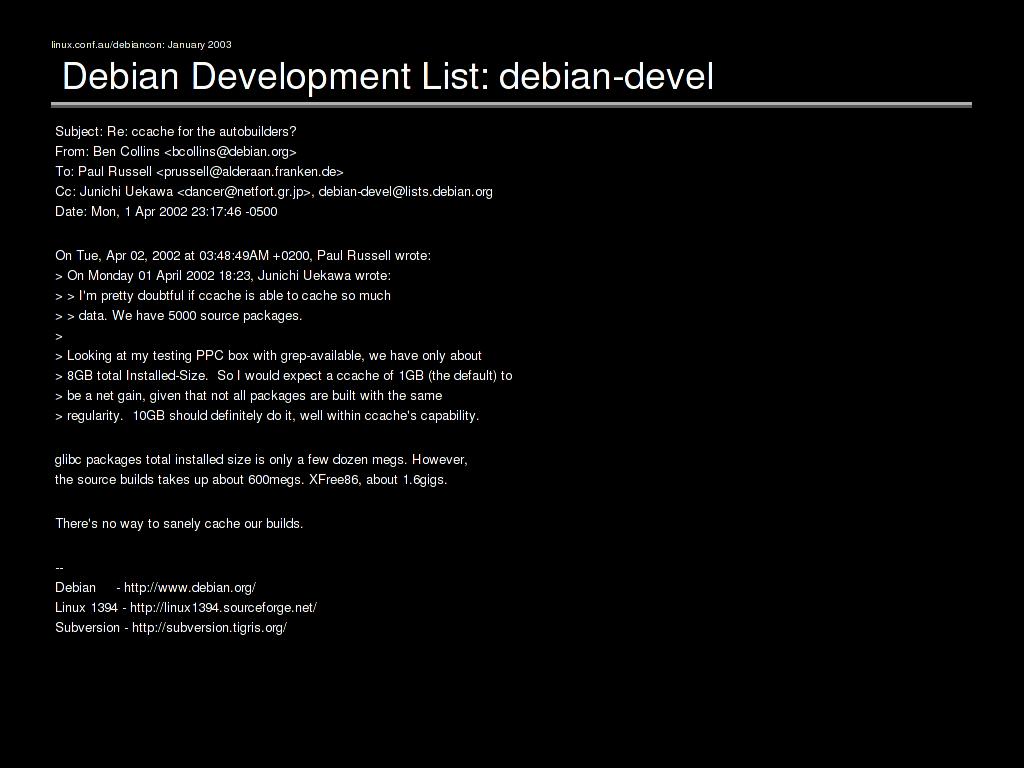Click the "Paul Russell wrote" attribution line

coord(243,255)
